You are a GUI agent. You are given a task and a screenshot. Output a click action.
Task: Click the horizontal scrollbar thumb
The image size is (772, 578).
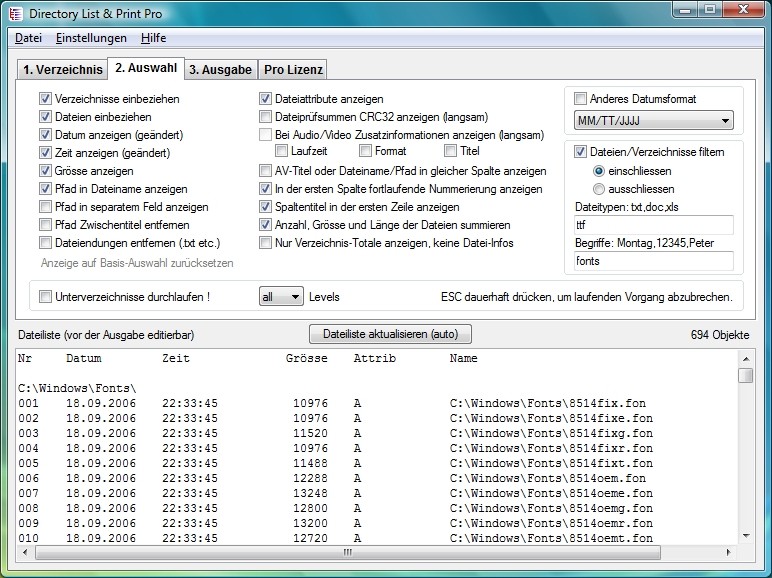point(348,553)
